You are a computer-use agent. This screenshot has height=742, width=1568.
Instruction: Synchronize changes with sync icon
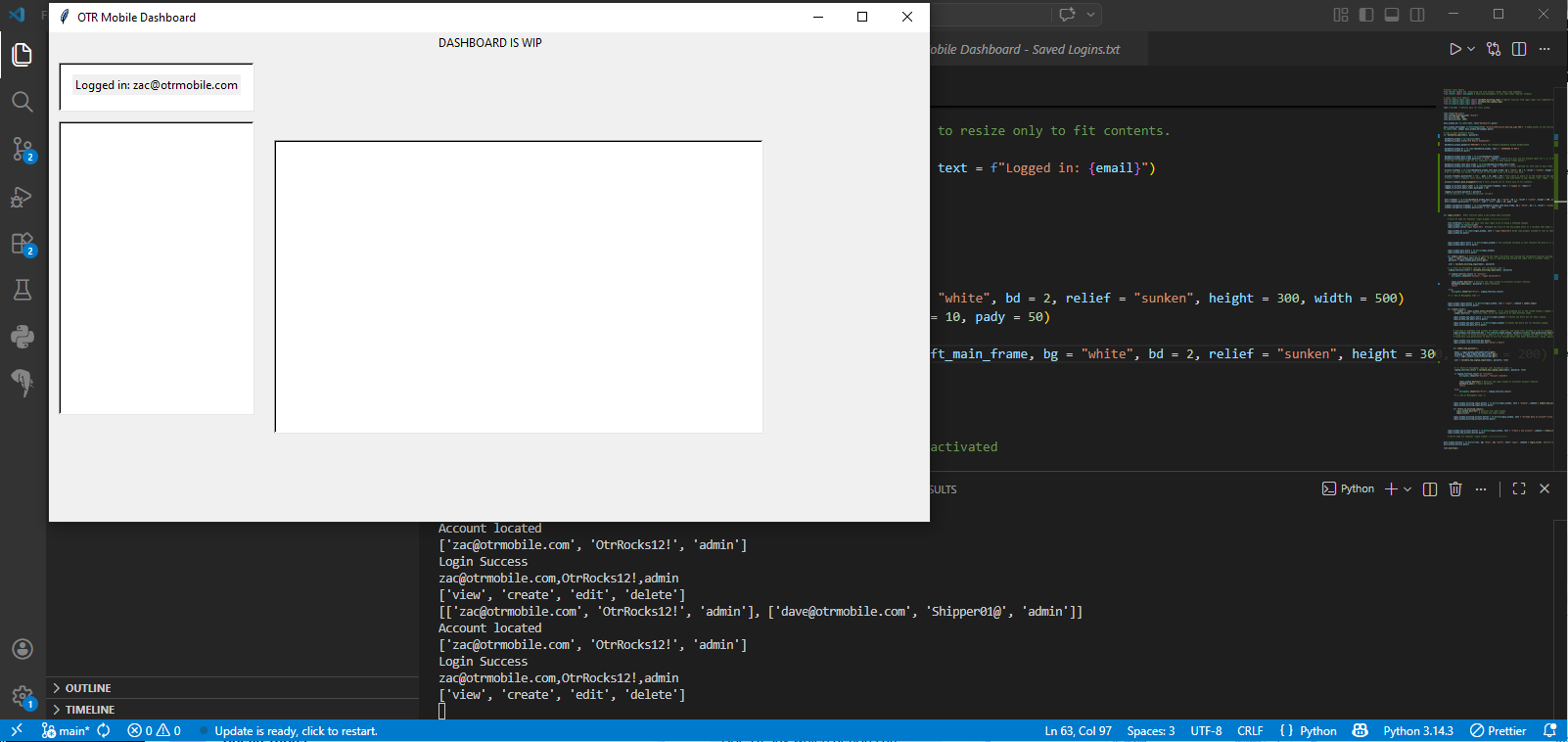(104, 730)
